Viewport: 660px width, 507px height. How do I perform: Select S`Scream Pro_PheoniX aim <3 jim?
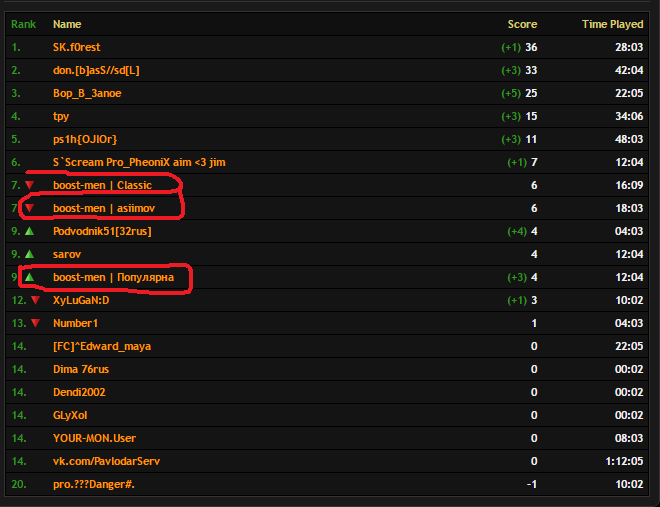[x=139, y=162]
